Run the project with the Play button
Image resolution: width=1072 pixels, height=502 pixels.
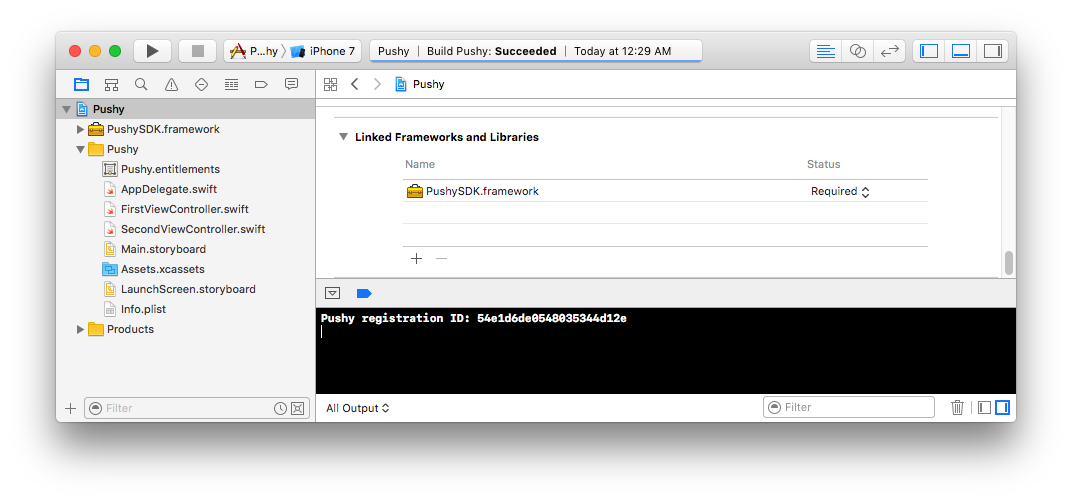152,51
